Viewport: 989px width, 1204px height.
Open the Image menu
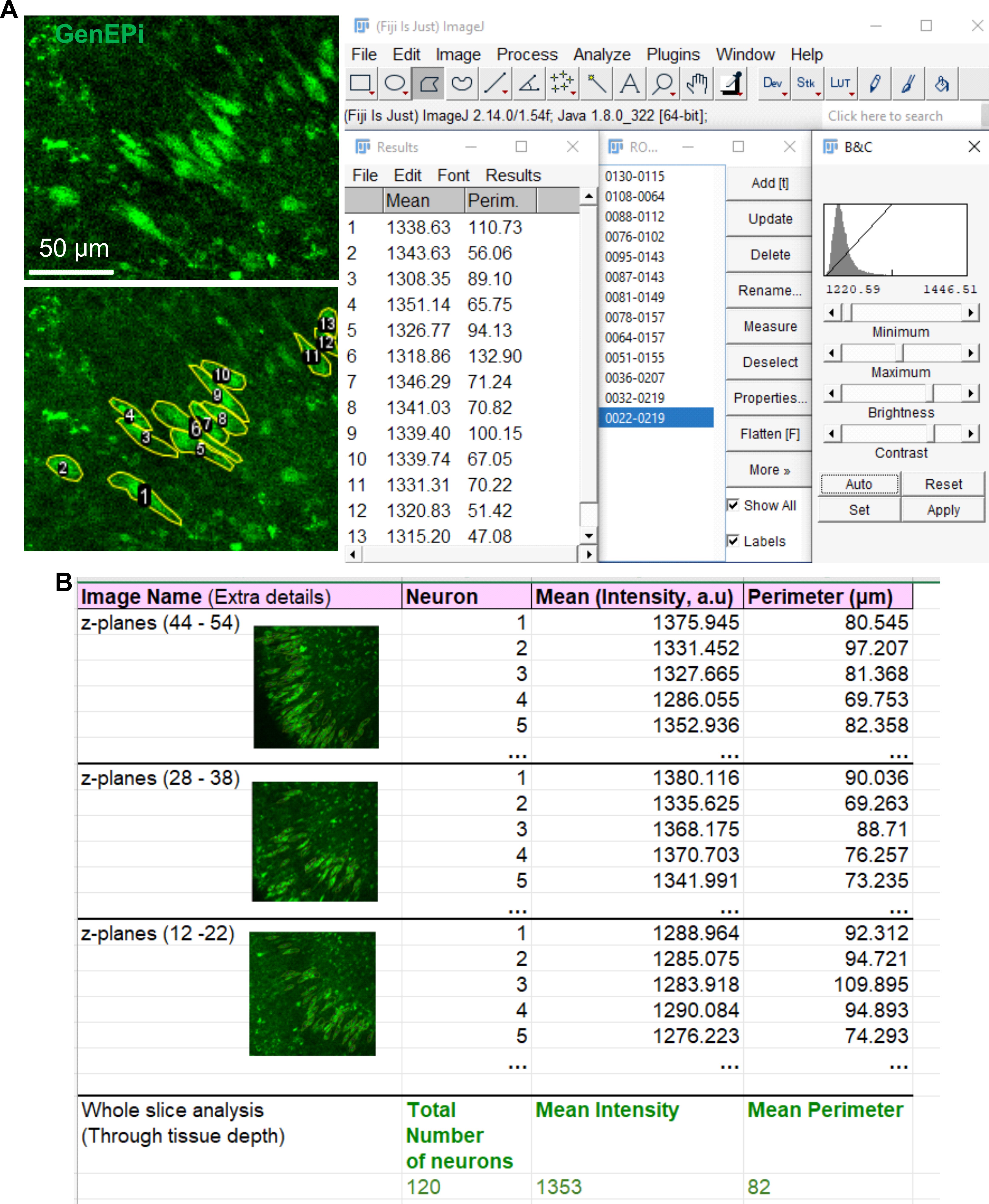pos(458,55)
